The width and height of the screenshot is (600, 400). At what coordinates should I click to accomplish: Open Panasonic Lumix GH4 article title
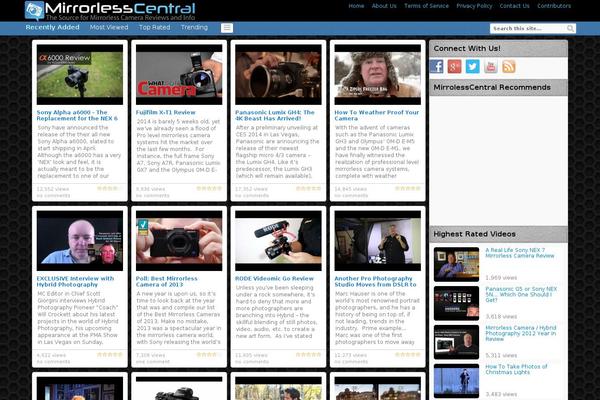[275, 115]
